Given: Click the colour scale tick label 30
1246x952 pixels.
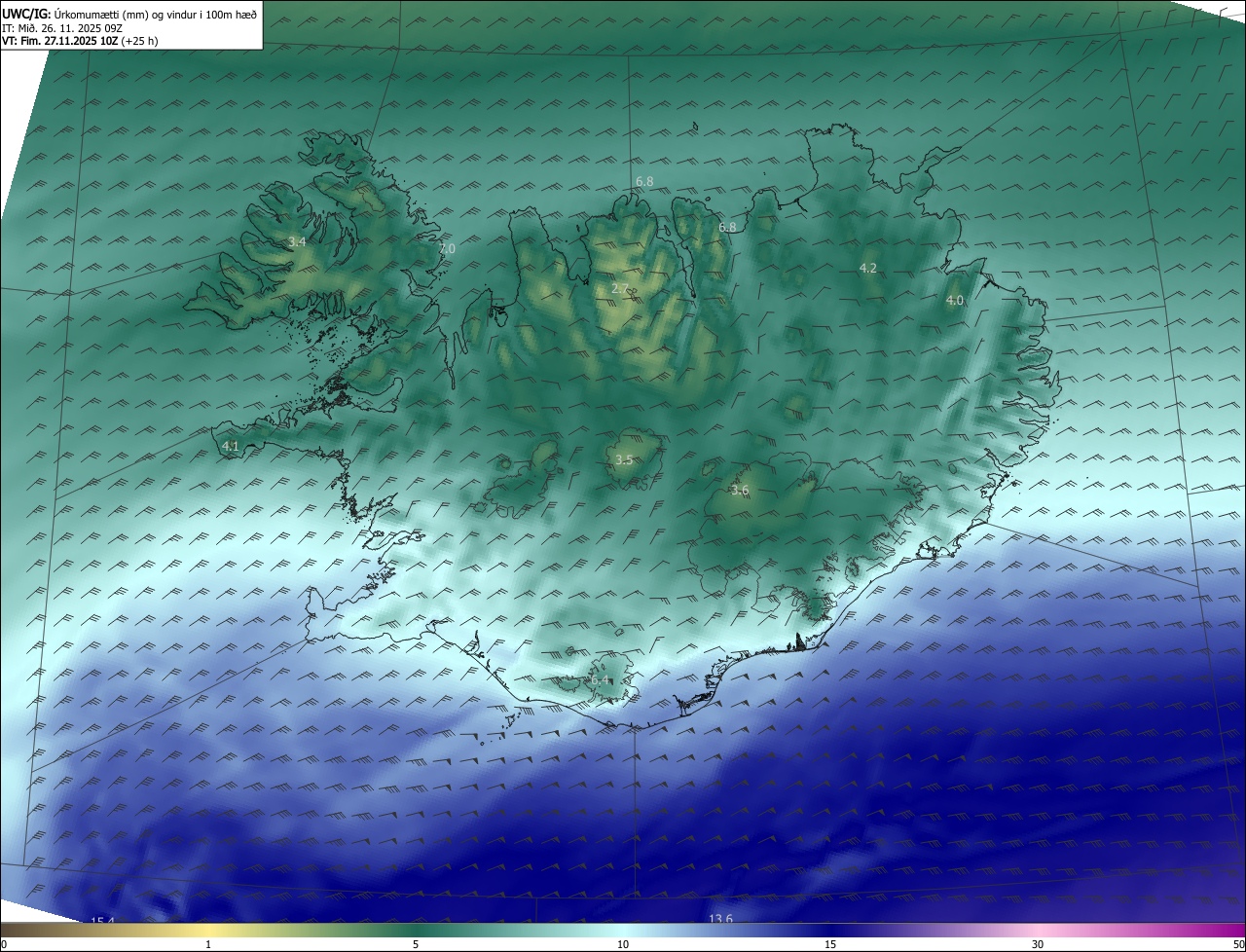Looking at the screenshot, I should point(1038,944).
